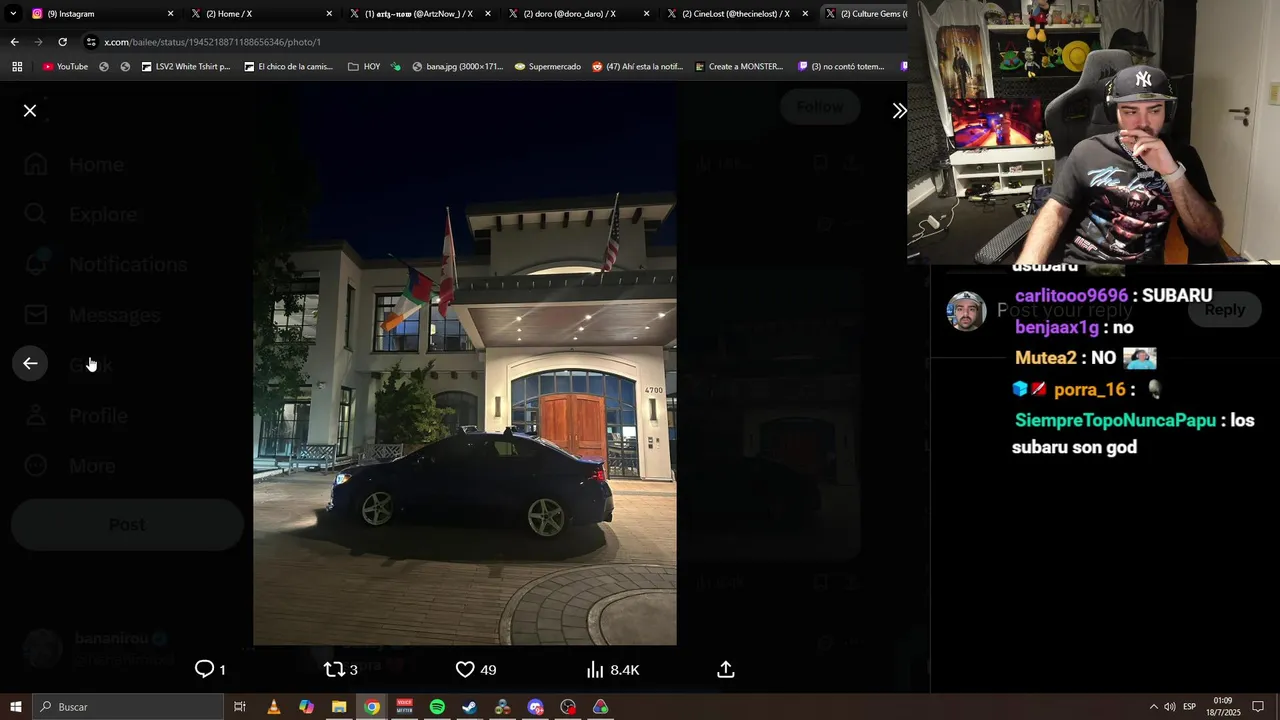The height and width of the screenshot is (720, 1280).
Task: Close the photo viewer with the X icon
Action: click(30, 111)
